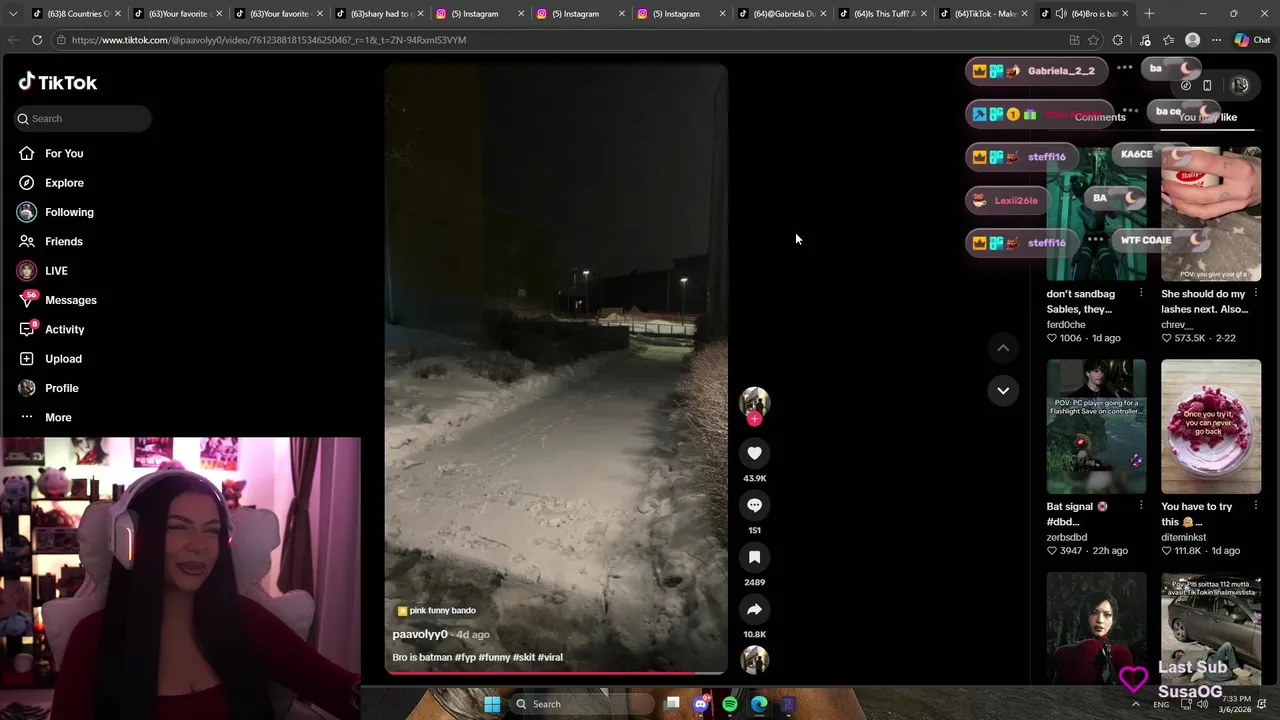Focus the TikTok search field
The width and height of the screenshot is (1280, 720).
click(82, 118)
